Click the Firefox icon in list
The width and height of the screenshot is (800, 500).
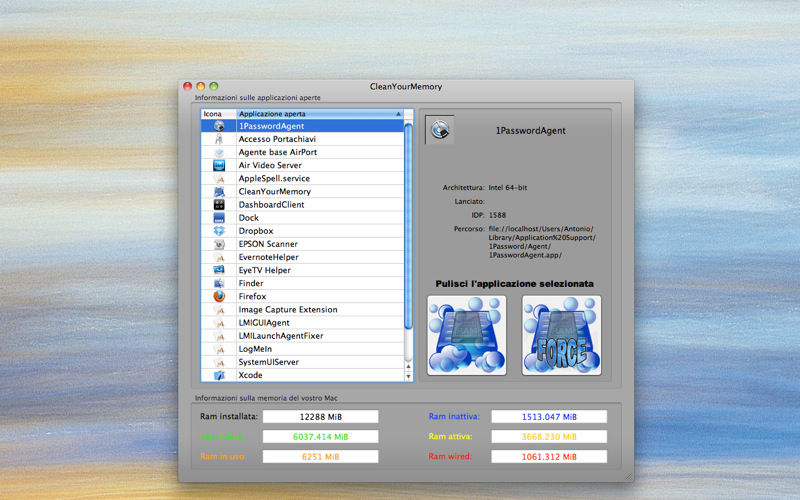tap(219, 296)
